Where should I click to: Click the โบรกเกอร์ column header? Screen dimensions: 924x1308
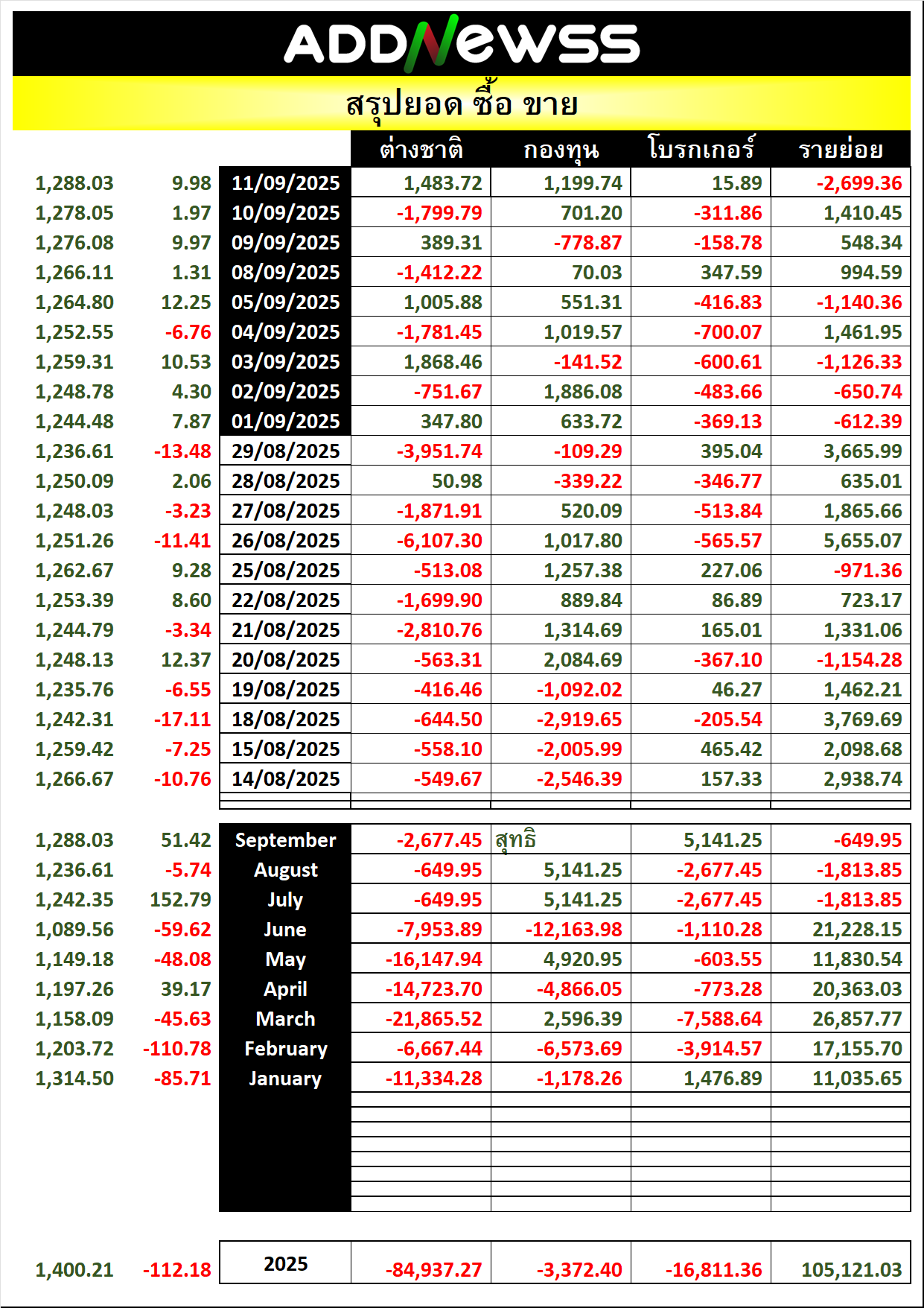pyautogui.click(x=701, y=148)
